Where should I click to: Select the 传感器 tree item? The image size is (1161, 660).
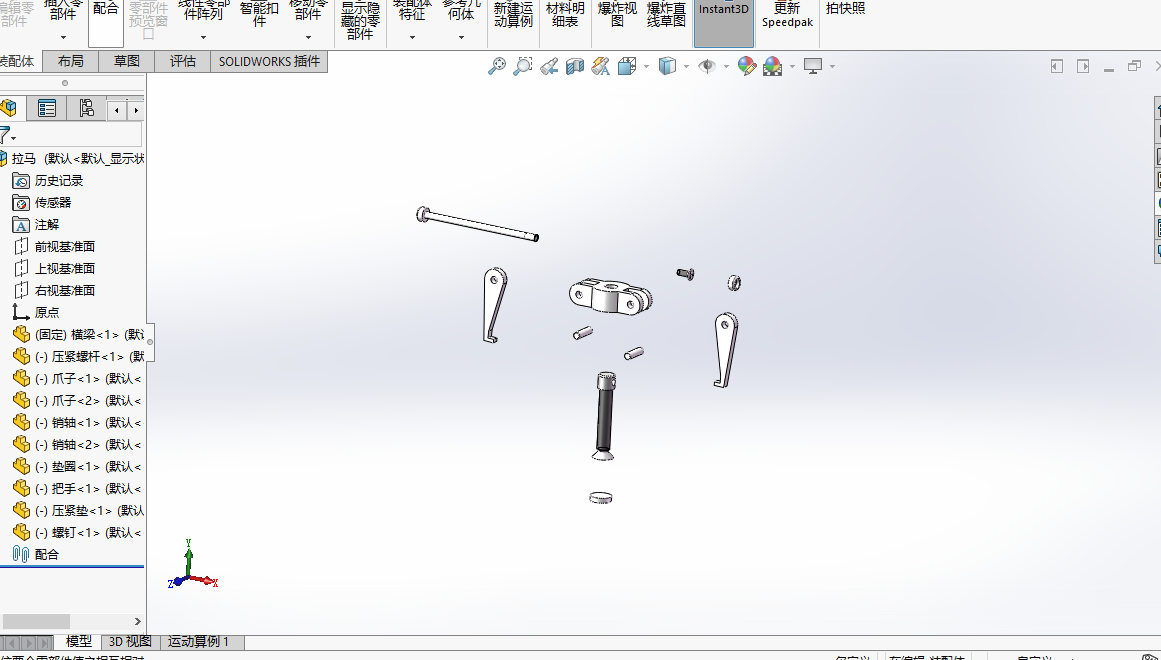(x=53, y=203)
